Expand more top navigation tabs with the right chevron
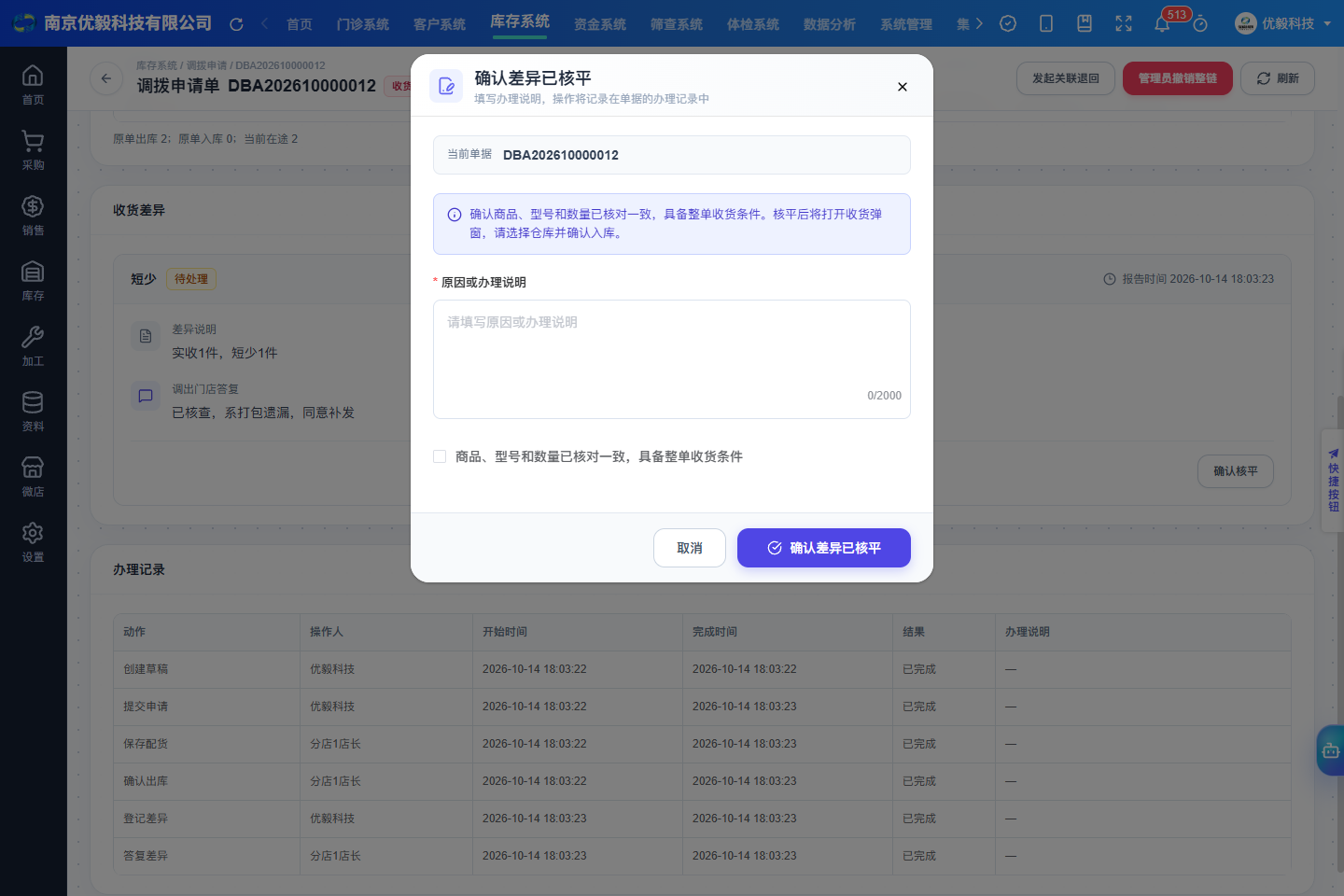Viewport: 1344px width, 896px height. pos(979,24)
